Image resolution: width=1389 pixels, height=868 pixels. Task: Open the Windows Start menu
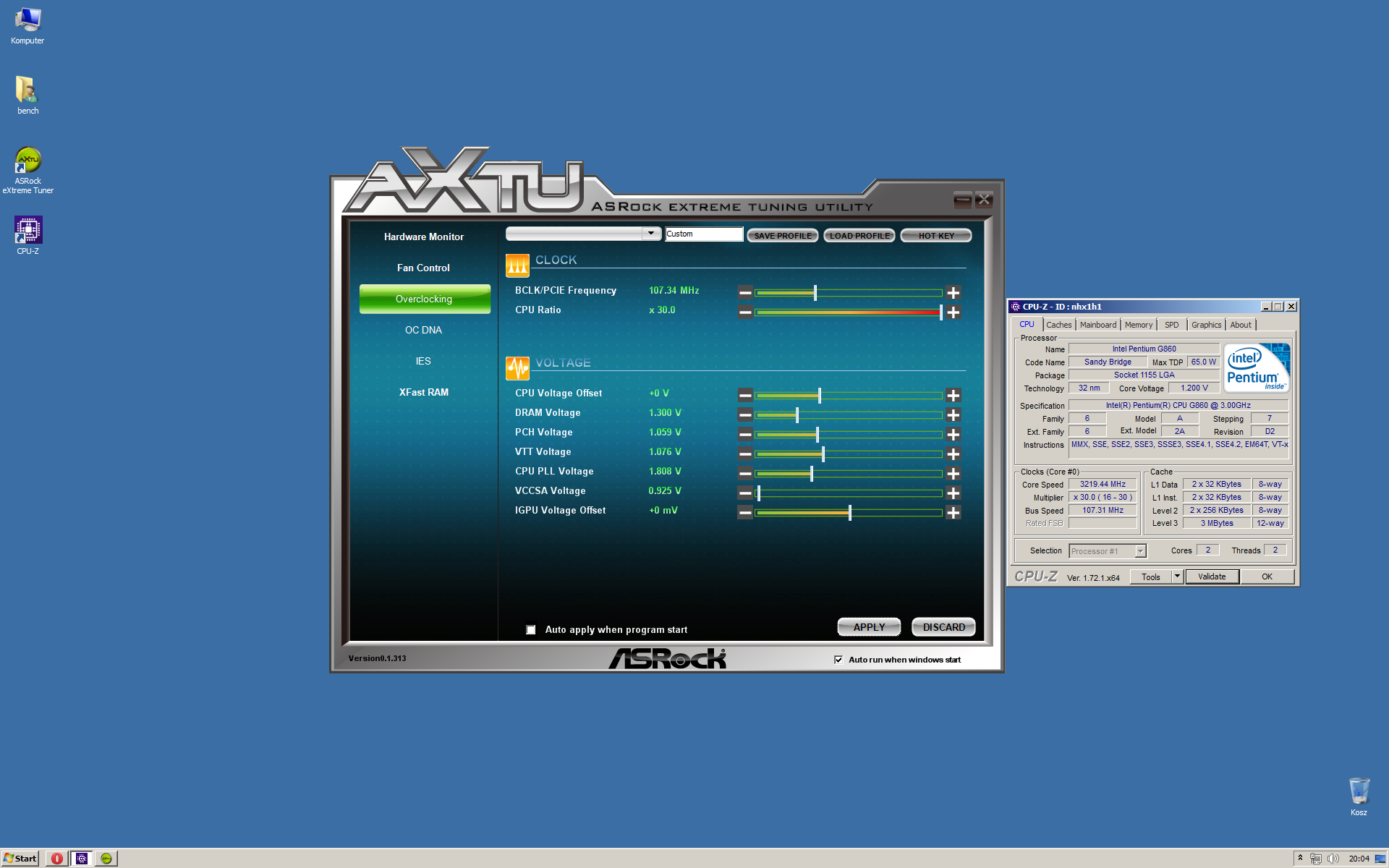pos(20,859)
